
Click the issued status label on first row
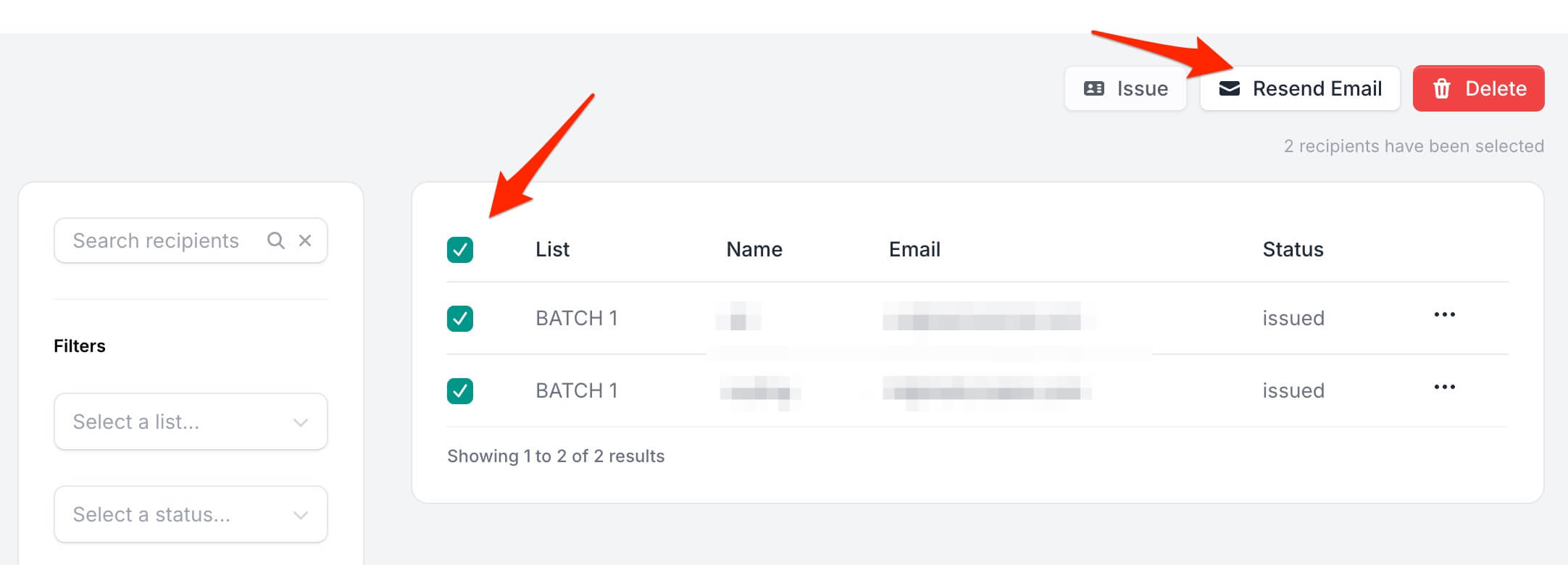click(1293, 318)
